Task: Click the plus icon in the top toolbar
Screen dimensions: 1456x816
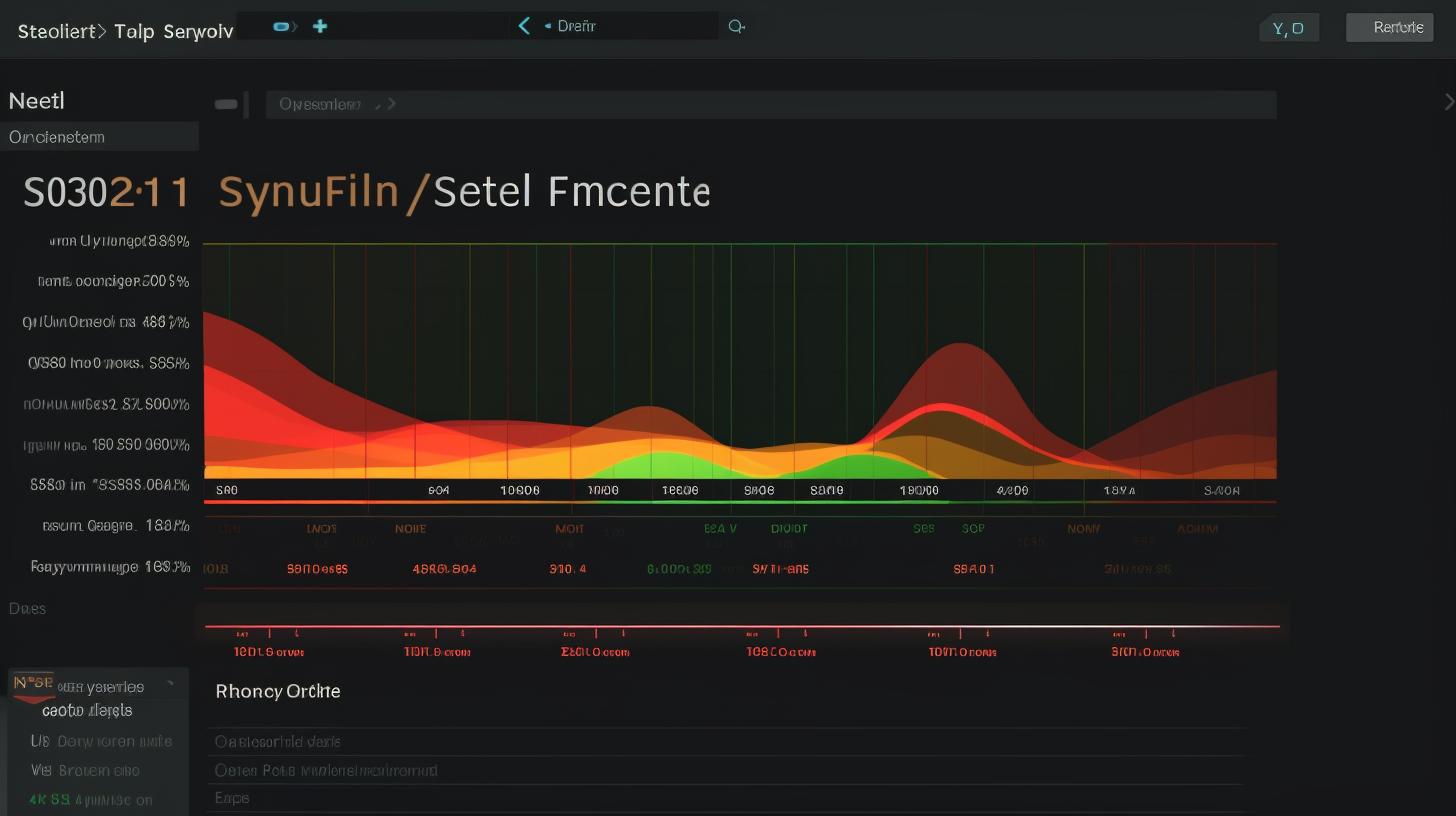Action: coord(319,25)
